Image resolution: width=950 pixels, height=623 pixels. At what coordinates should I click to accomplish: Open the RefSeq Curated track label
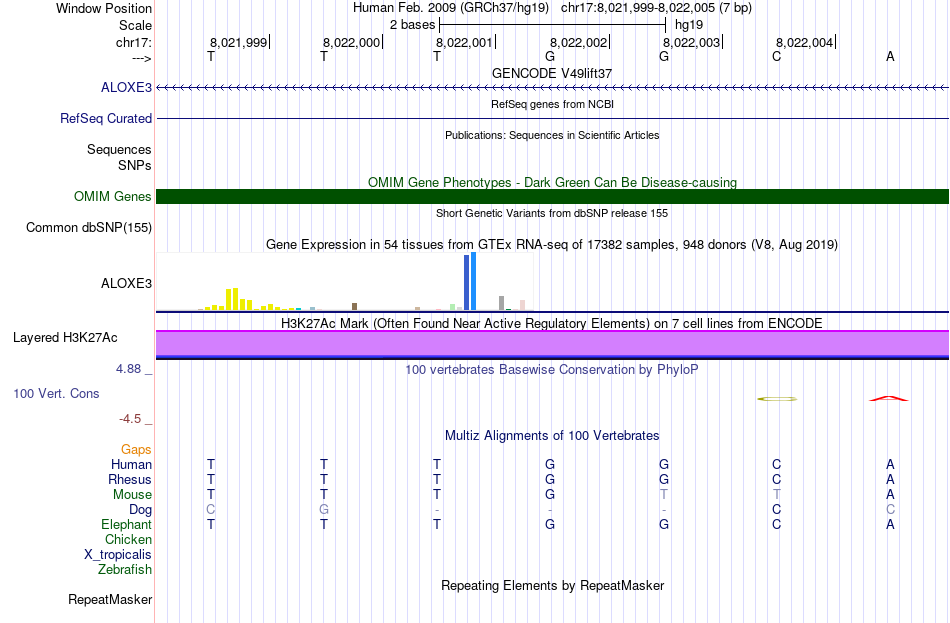coord(105,118)
